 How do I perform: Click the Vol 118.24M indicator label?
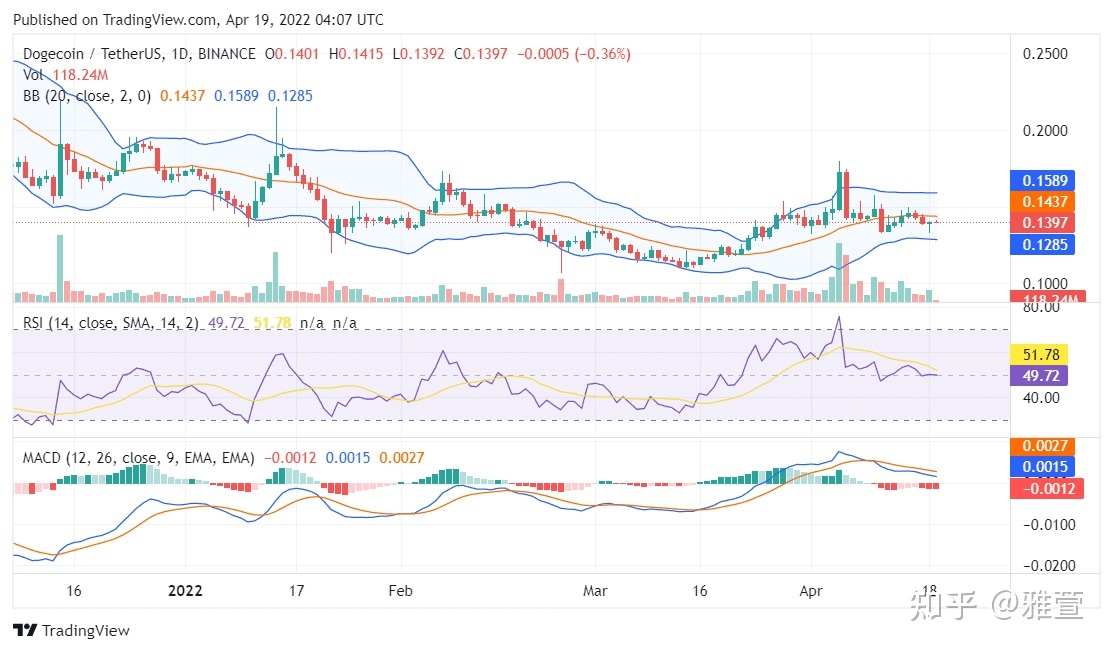point(65,75)
